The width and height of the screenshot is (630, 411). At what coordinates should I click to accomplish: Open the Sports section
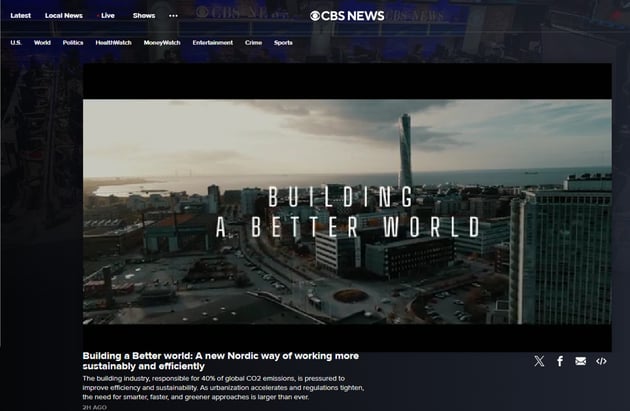(283, 43)
